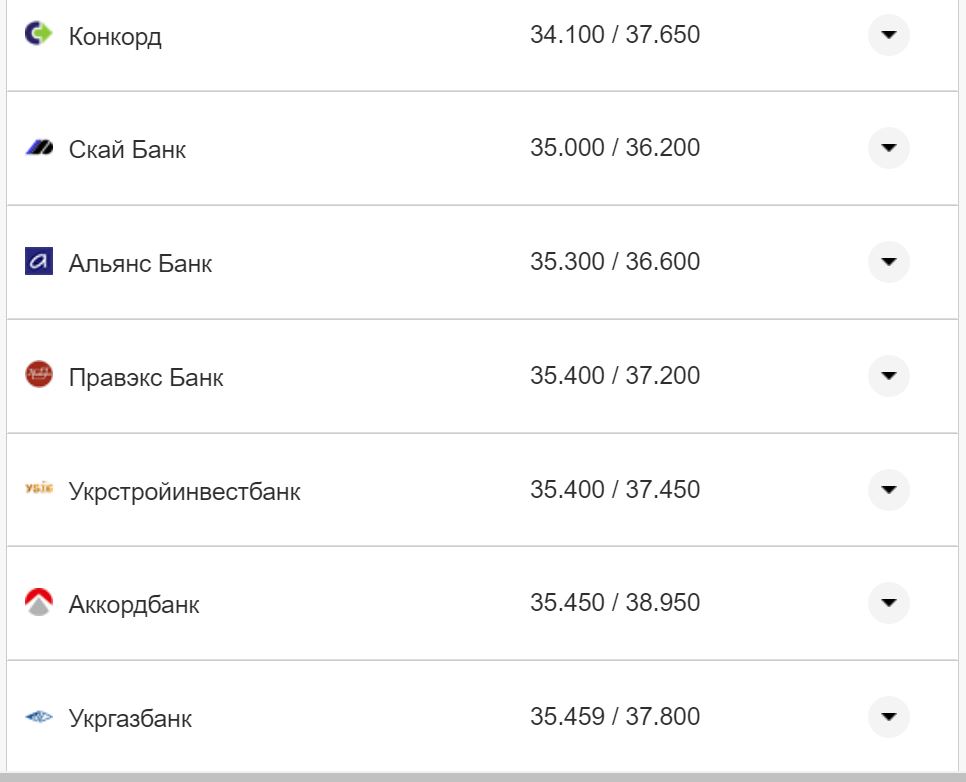Image resolution: width=966 pixels, height=782 pixels.
Task: Open the Правэкс Банк dropdown arrow
Action: [888, 376]
